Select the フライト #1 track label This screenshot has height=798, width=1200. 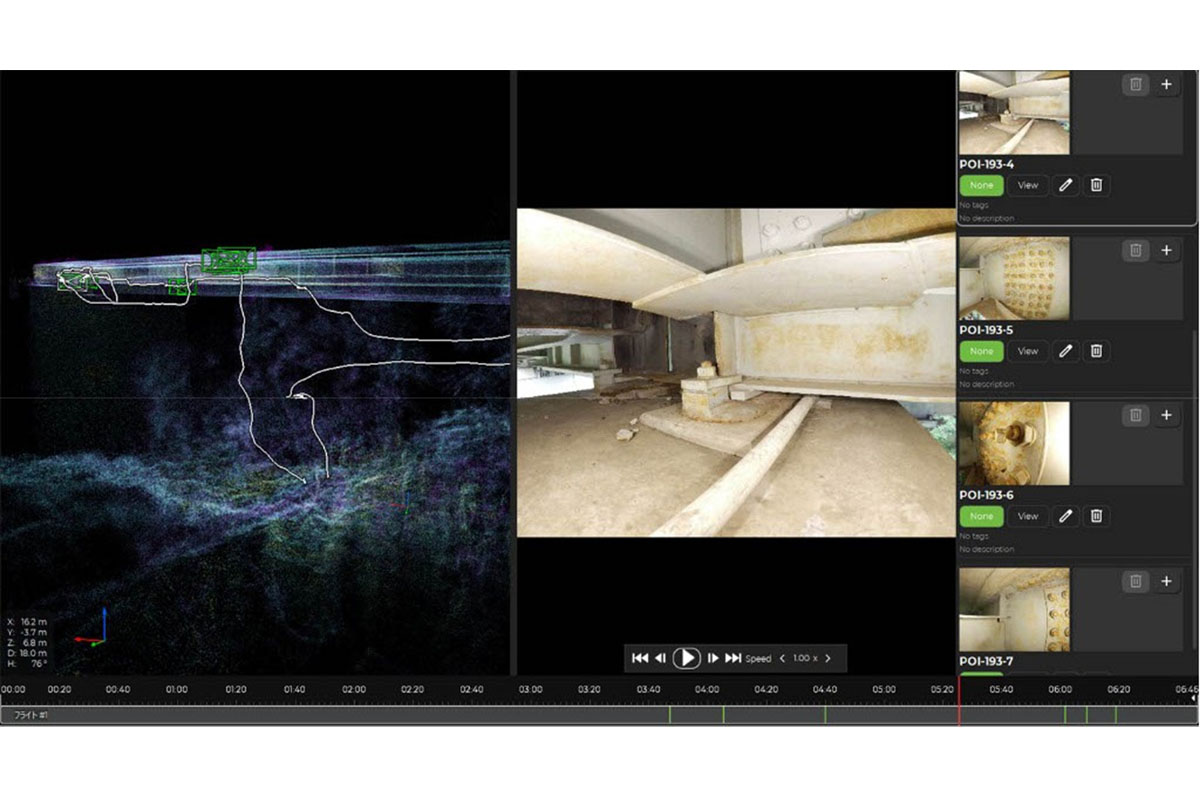click(x=30, y=715)
